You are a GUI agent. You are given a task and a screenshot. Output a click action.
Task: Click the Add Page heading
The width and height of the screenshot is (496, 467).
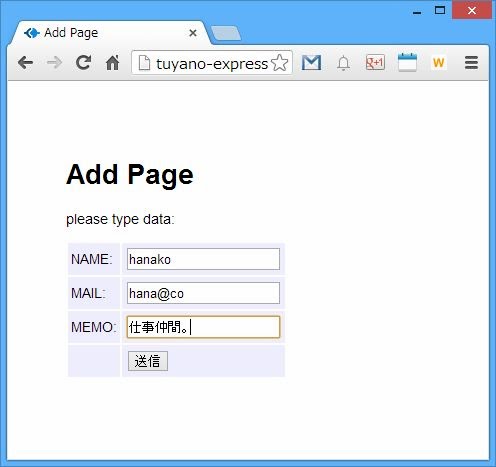coord(130,175)
